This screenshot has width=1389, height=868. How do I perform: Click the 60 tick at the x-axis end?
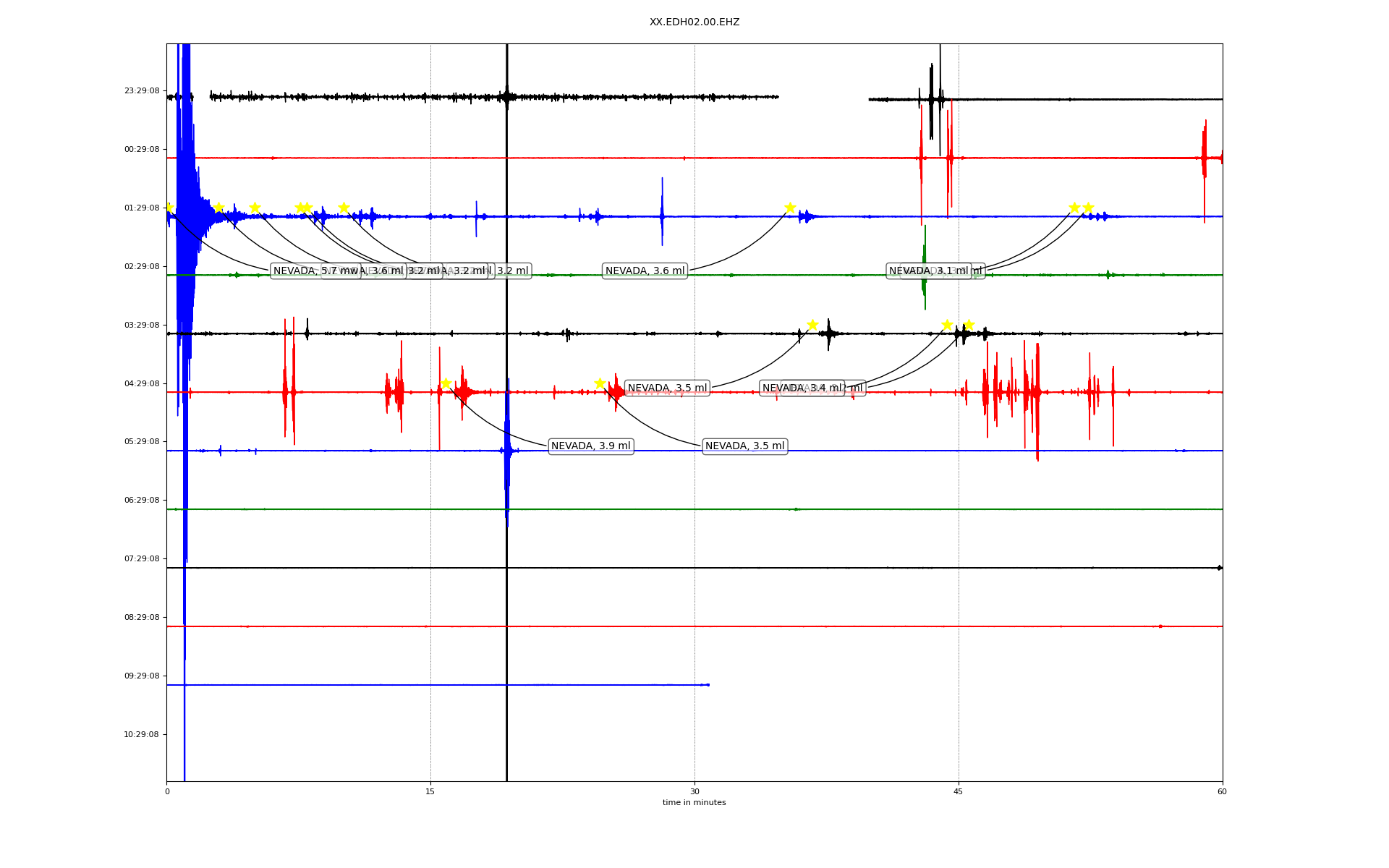[1222, 791]
